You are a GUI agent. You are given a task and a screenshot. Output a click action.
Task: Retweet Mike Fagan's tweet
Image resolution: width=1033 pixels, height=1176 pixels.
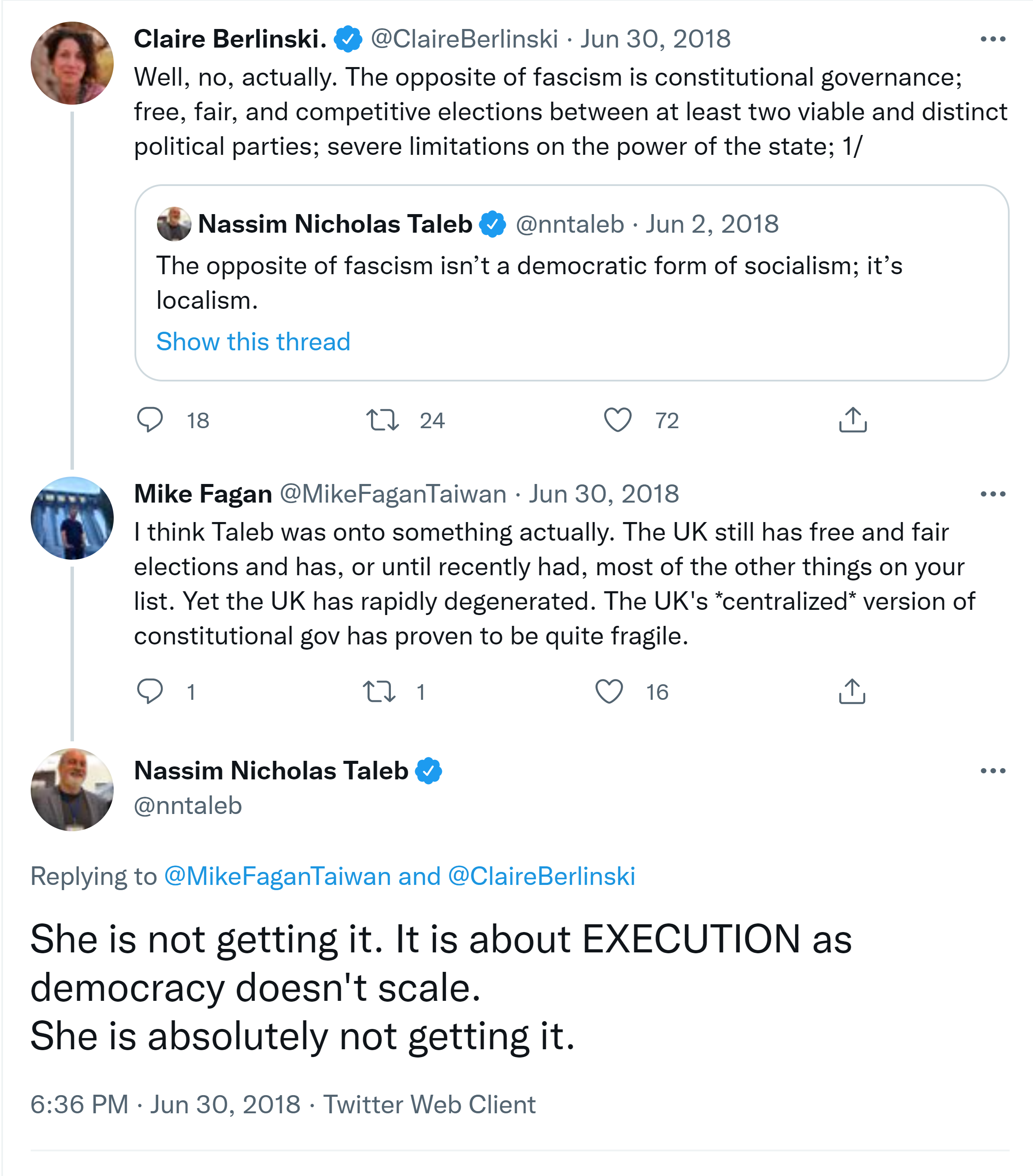[x=379, y=691]
